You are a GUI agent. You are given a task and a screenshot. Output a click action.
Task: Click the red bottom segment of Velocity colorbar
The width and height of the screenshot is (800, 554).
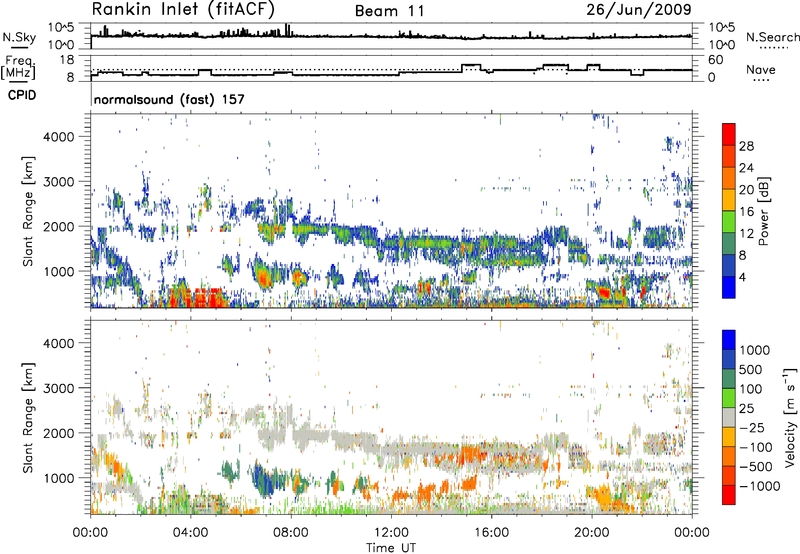(729, 495)
